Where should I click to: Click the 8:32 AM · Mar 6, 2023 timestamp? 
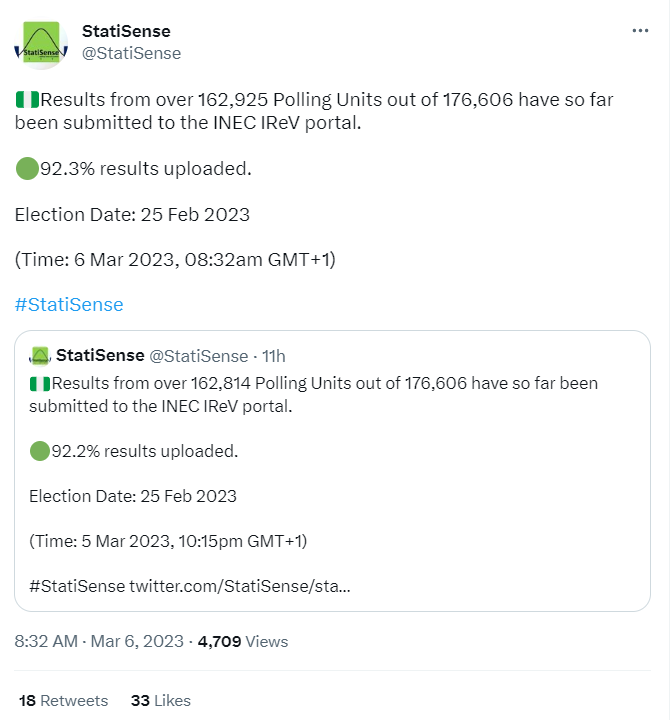pyautogui.click(x=99, y=641)
